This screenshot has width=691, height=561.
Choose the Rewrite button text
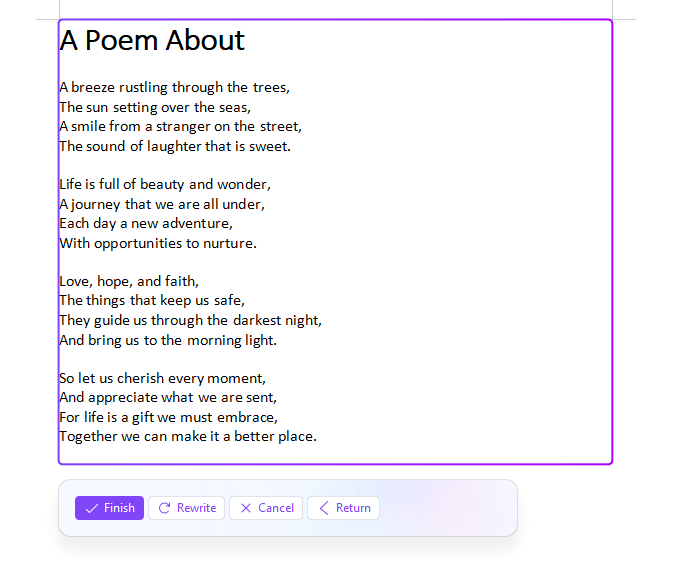click(196, 508)
